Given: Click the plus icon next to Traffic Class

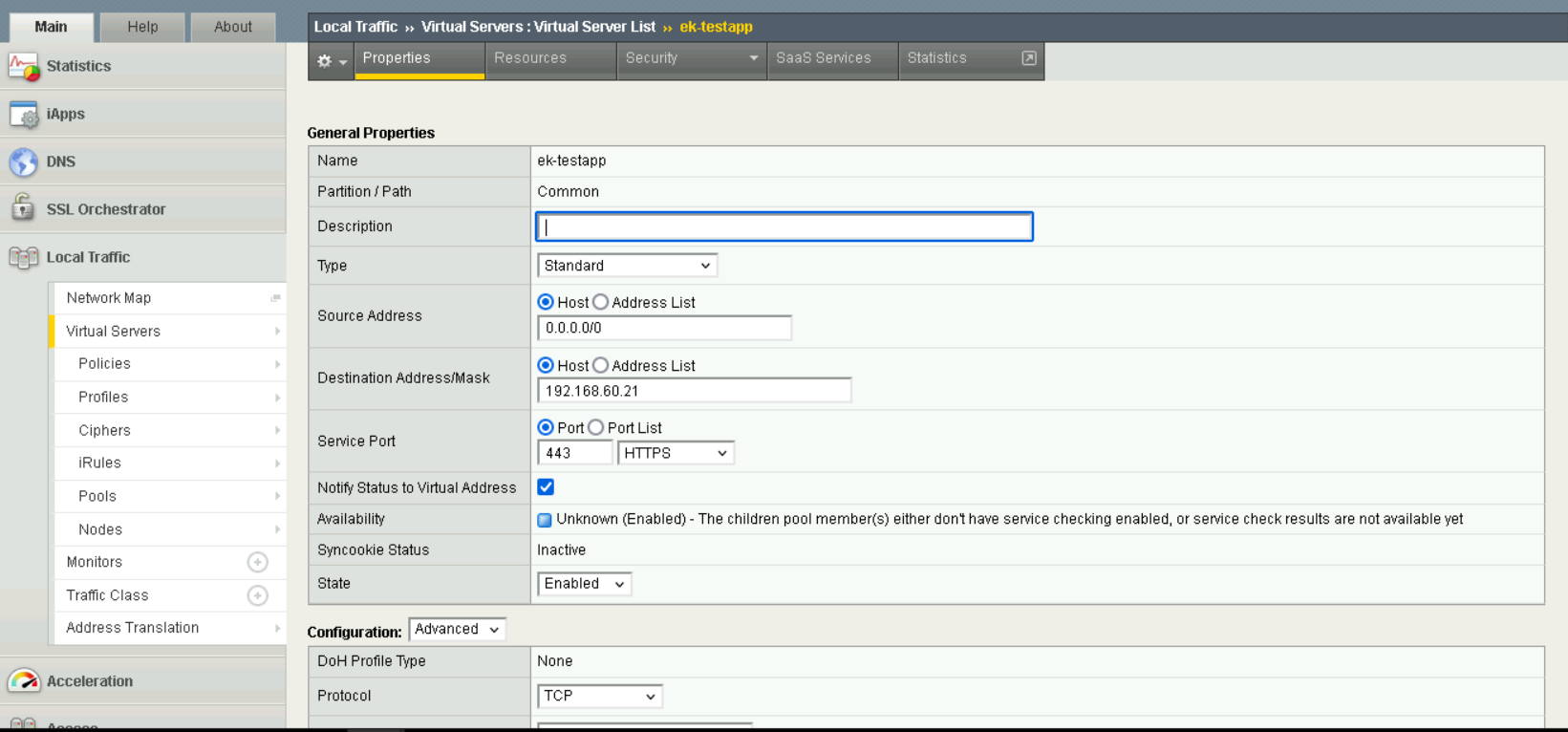Looking at the screenshot, I should pyautogui.click(x=257, y=595).
